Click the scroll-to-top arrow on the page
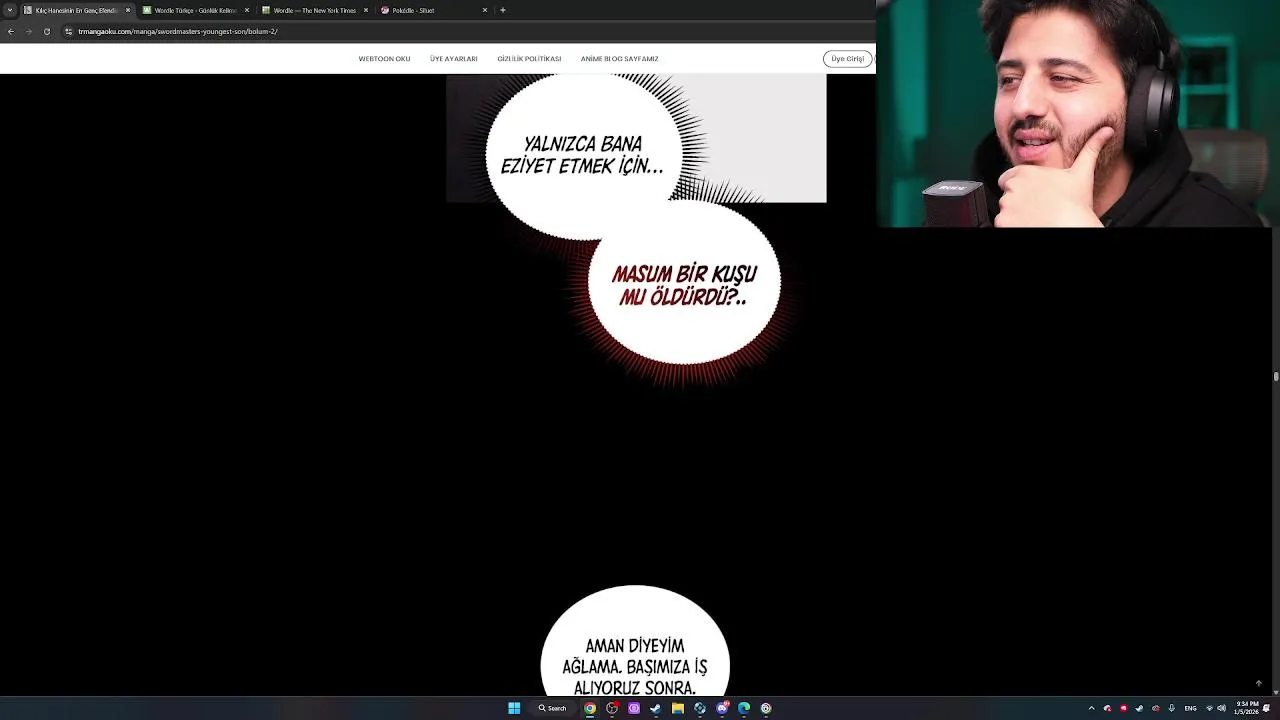The image size is (1280, 720). [x=1258, y=683]
